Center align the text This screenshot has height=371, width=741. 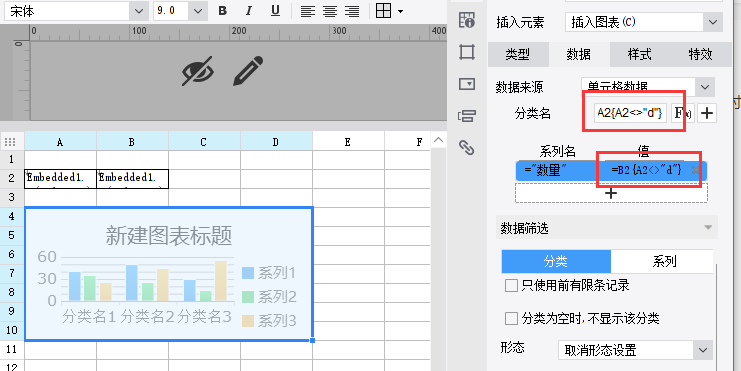(330, 11)
